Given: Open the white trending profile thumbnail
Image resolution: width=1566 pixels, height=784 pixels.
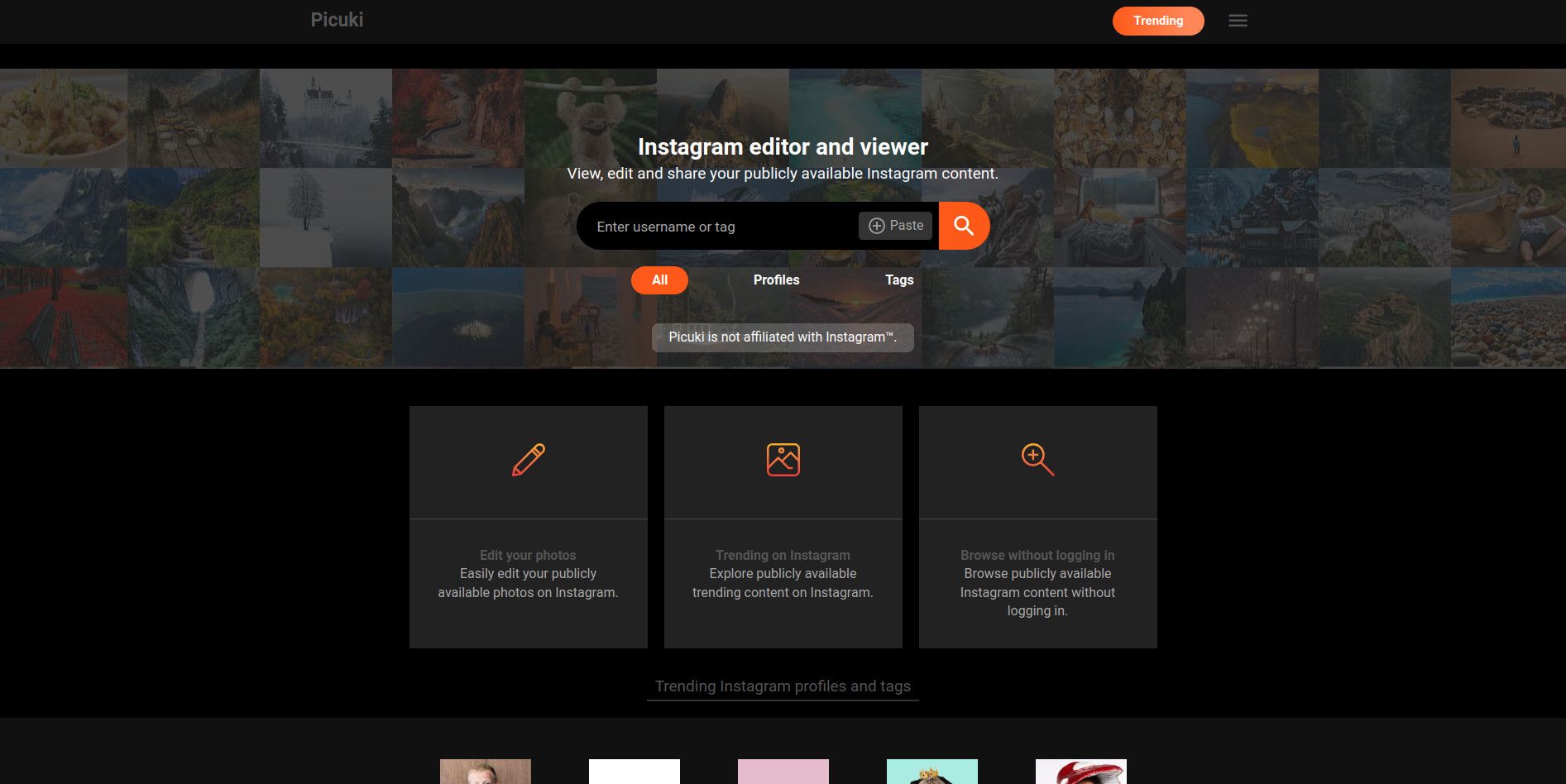Looking at the screenshot, I should coord(635,772).
